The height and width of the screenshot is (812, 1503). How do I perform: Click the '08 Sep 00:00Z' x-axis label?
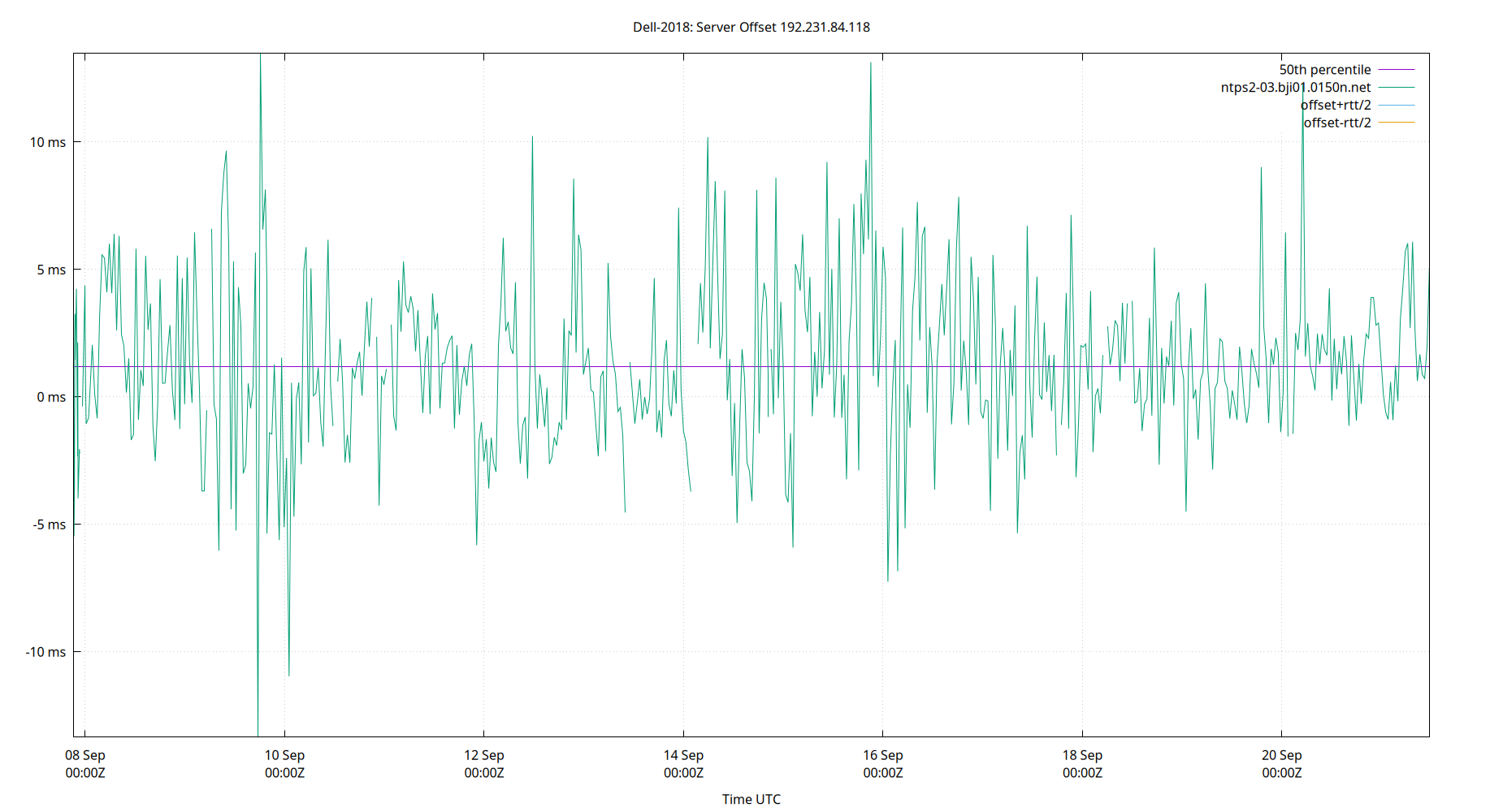[x=85, y=764]
